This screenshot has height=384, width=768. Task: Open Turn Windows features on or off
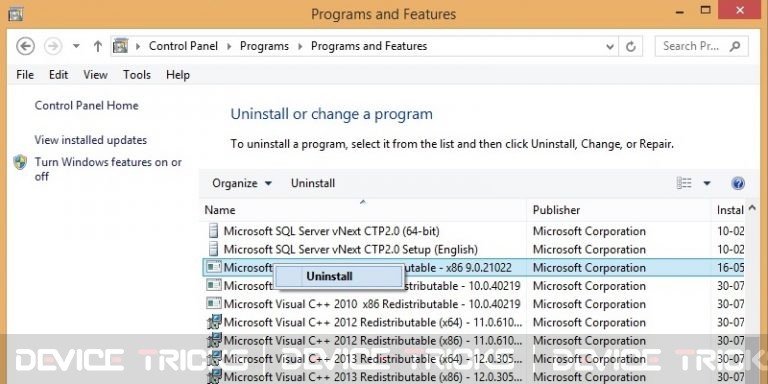[108, 169]
